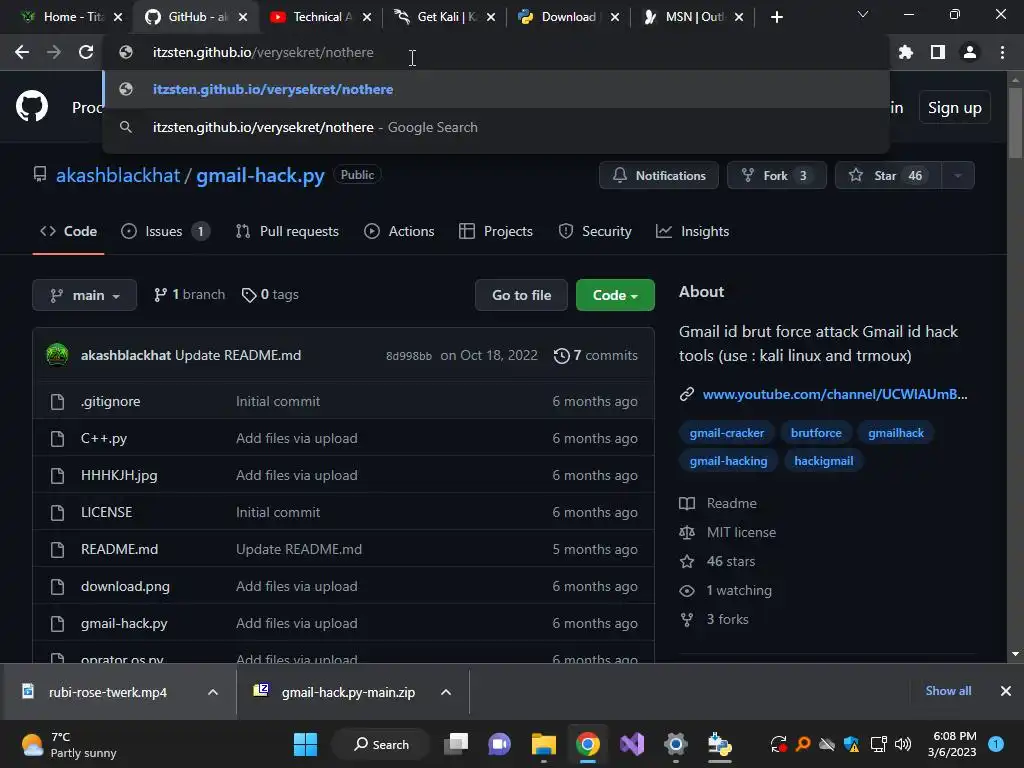Select the itzsten.github.io URL suggestion
Image resolution: width=1024 pixels, height=768 pixels.
click(x=496, y=89)
